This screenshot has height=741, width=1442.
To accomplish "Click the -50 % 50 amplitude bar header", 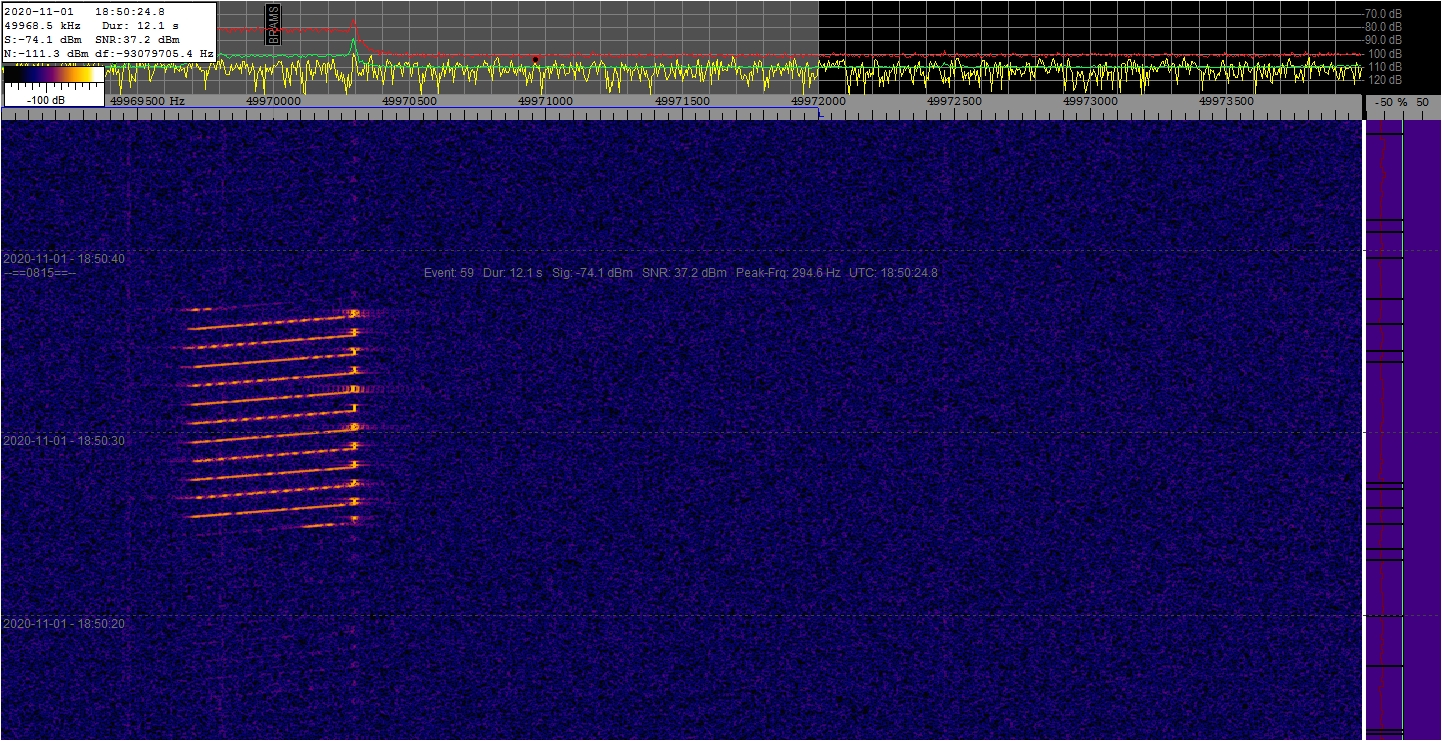I will (1401, 102).
